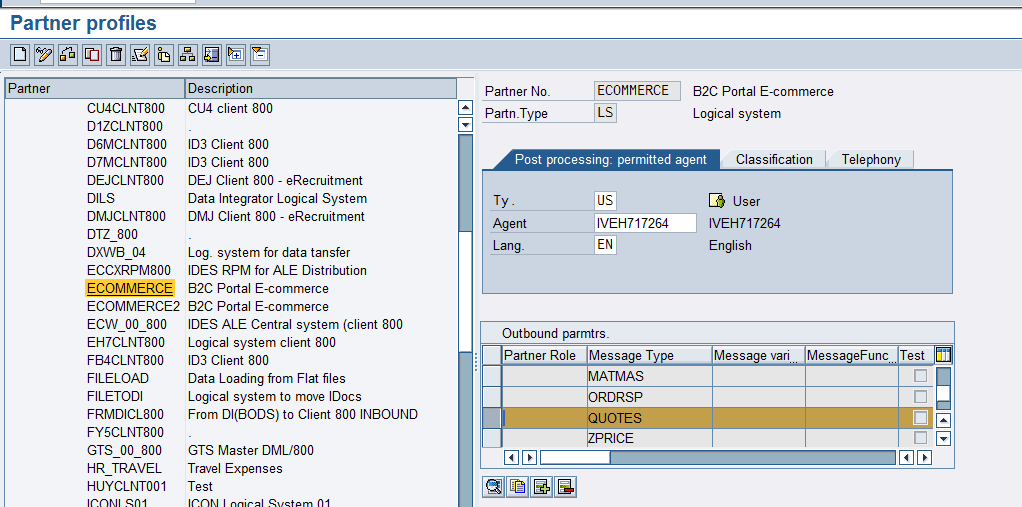Image resolution: width=1022 pixels, height=507 pixels.
Task: Click the pencil Display/Change toolbar icon
Action: [44, 55]
